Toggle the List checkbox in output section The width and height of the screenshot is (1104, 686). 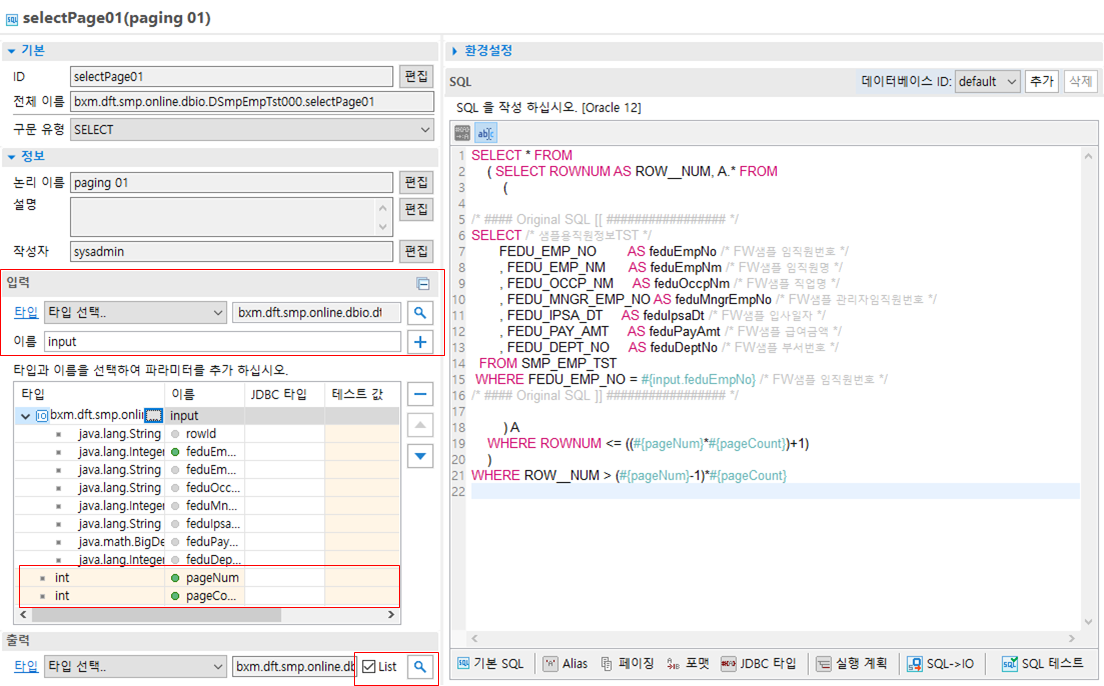click(x=370, y=667)
